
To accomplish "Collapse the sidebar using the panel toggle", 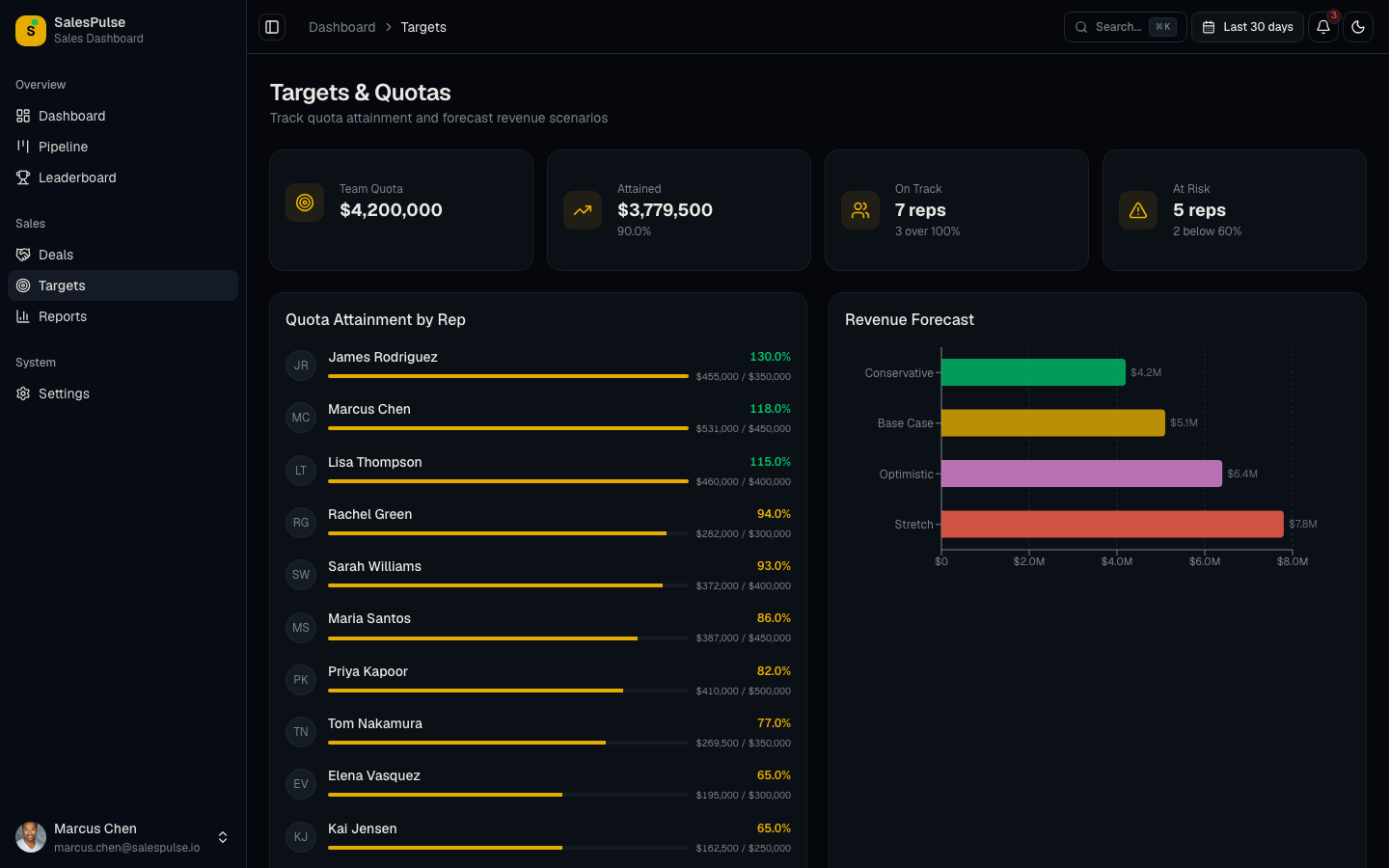I will [x=272, y=27].
